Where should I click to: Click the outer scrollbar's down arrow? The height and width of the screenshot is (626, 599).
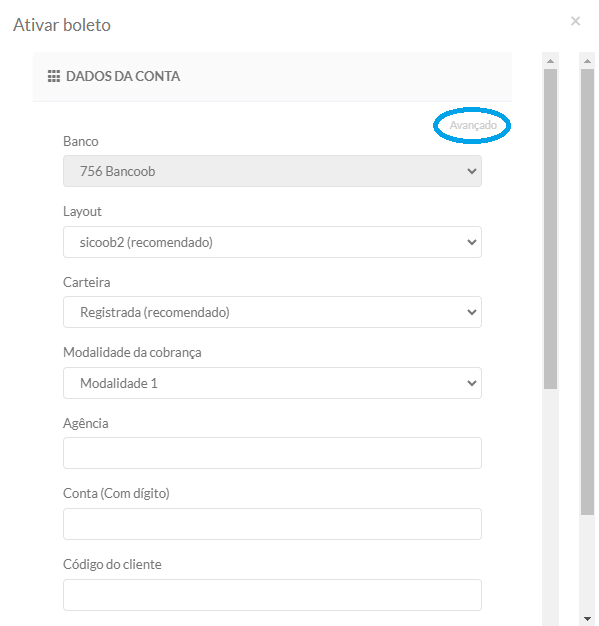coord(587,619)
